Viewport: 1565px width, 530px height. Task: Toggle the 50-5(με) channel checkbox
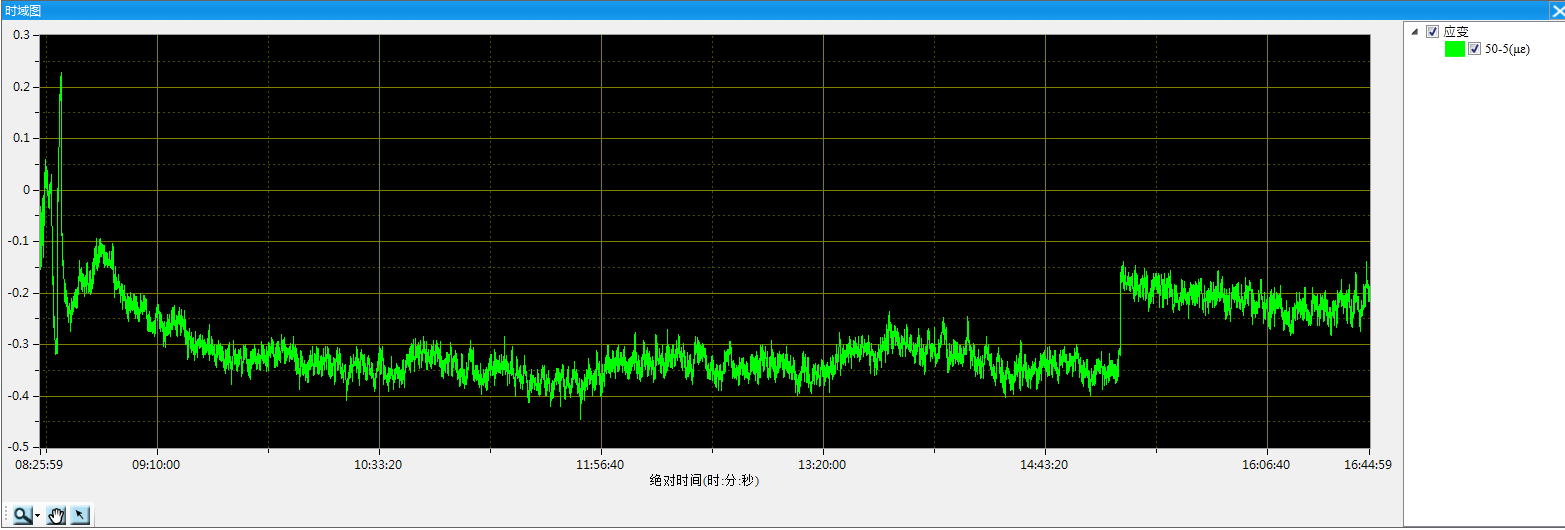[x=1474, y=49]
